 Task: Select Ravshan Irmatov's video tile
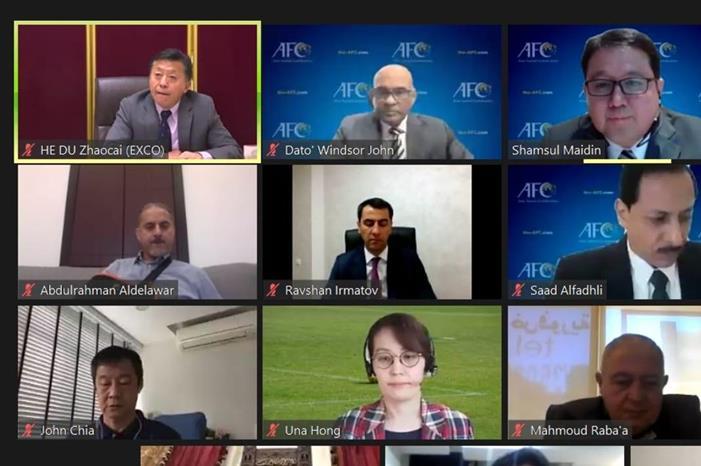pos(382,232)
